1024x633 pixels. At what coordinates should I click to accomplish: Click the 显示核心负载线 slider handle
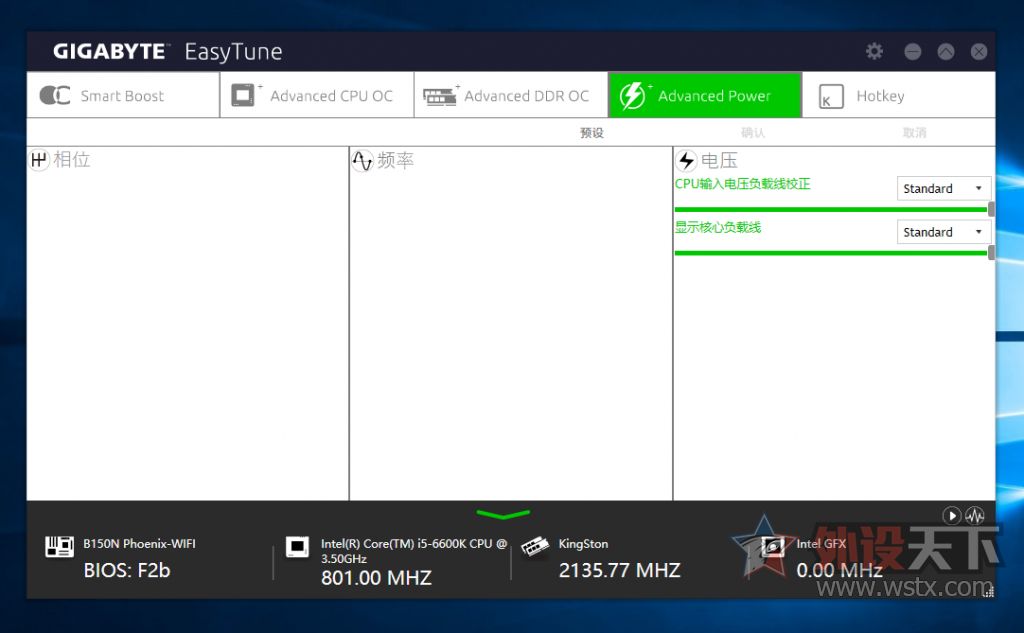991,253
